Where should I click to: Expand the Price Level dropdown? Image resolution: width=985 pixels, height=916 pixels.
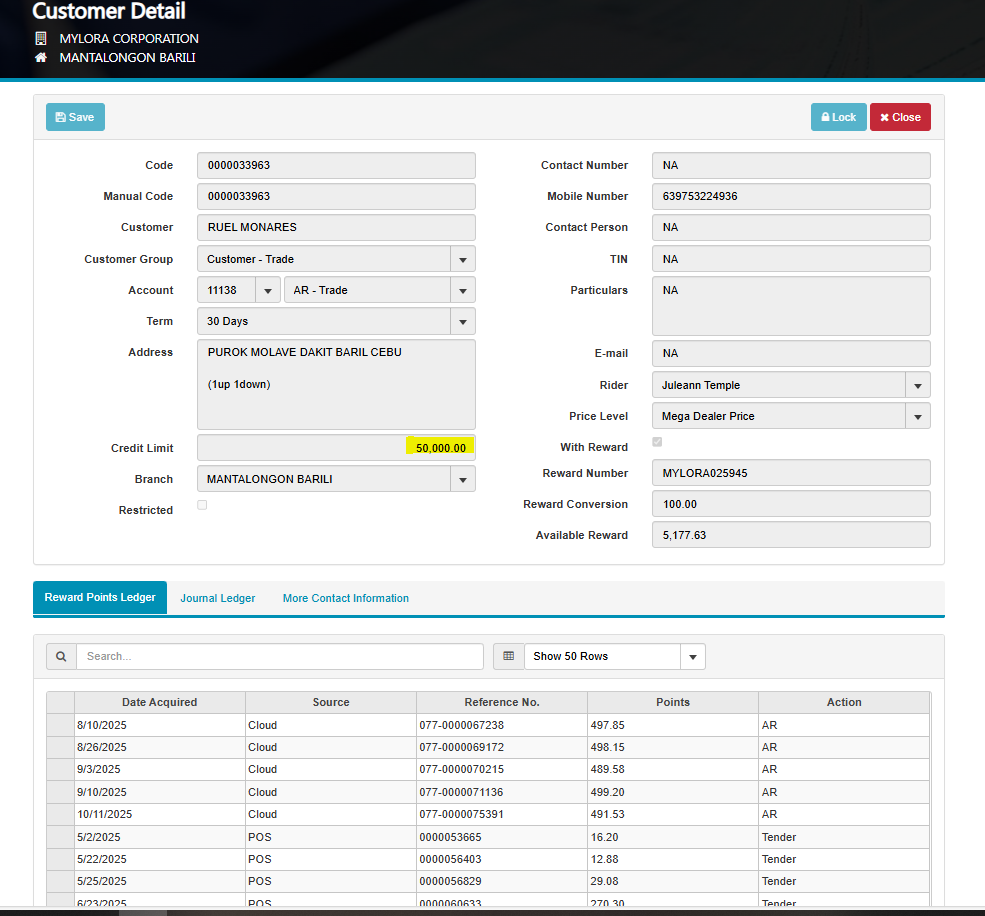pos(917,416)
